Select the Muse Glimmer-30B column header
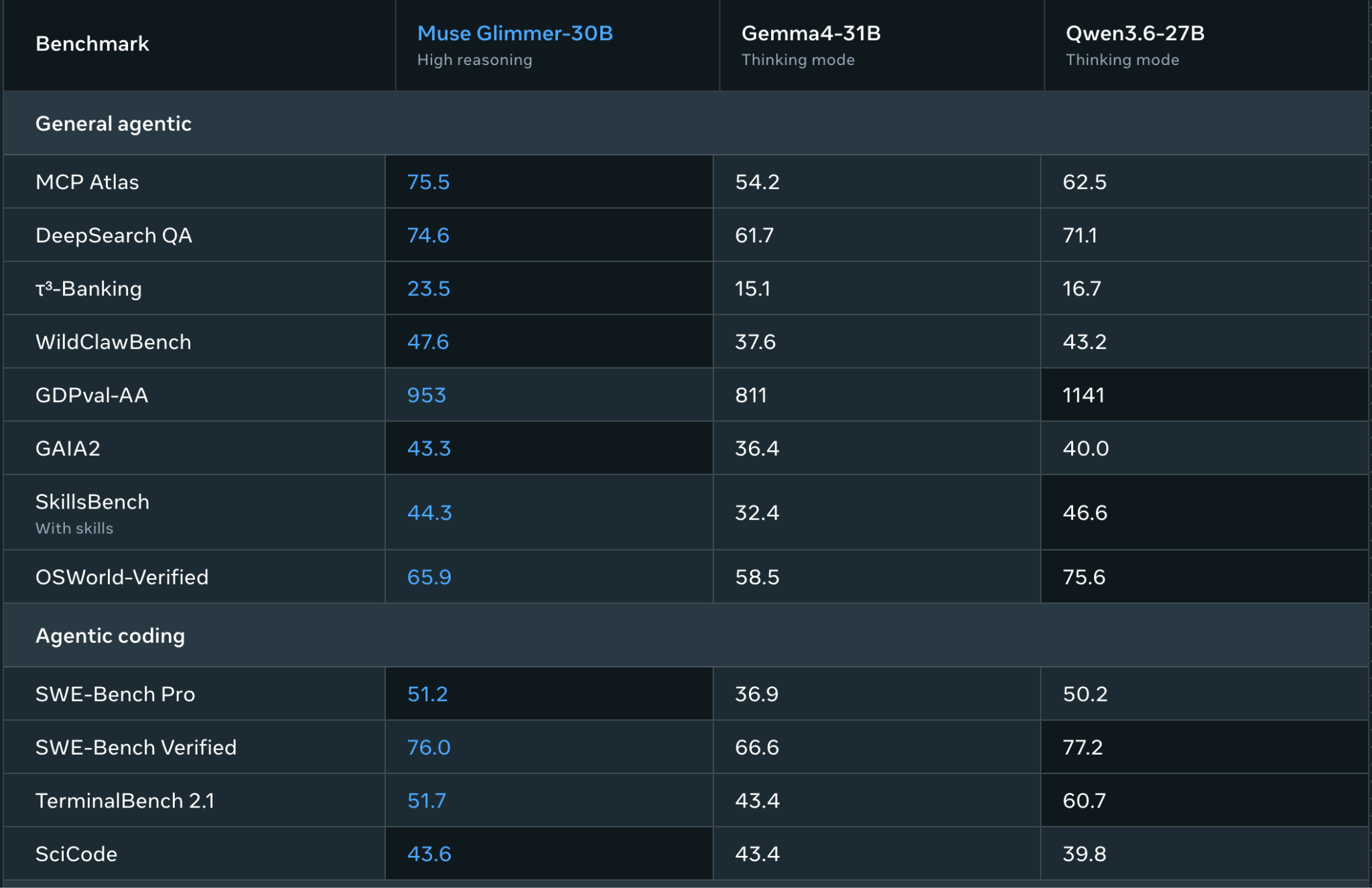 514,33
